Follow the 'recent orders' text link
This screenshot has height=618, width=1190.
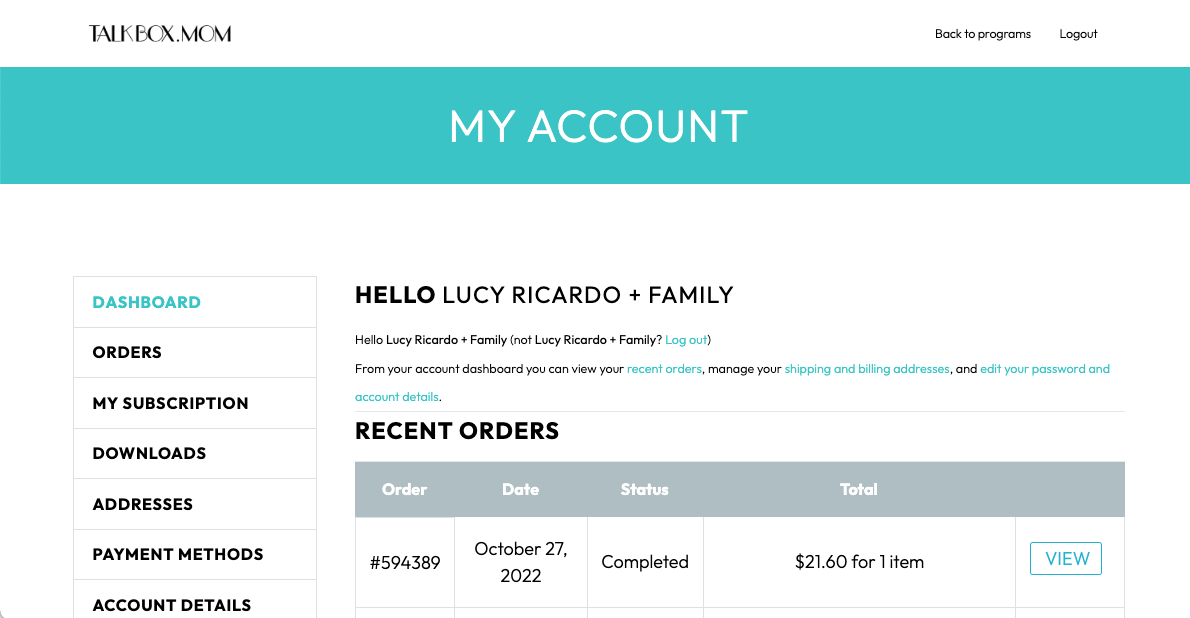664,369
